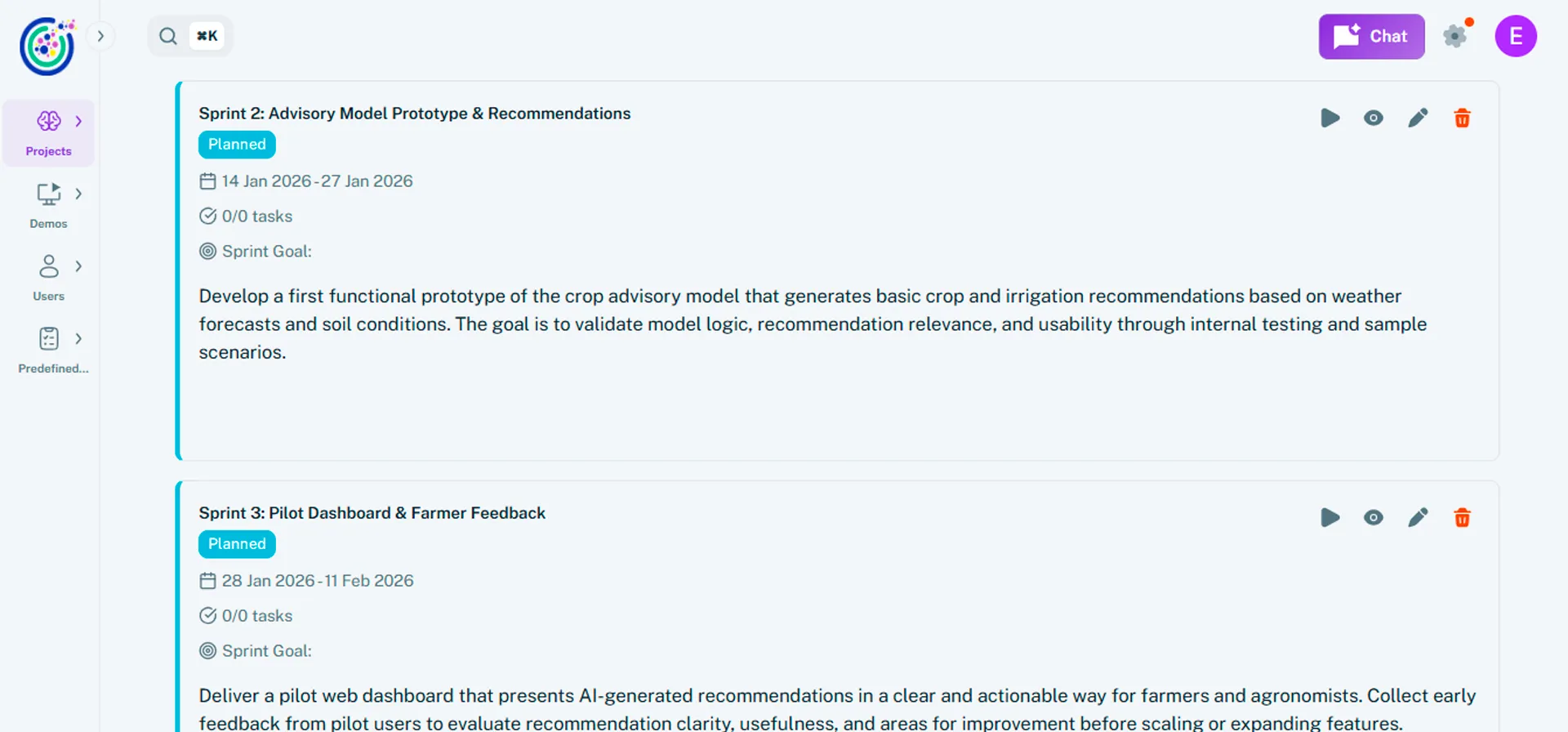Click the Users sidebar icon
The width and height of the screenshot is (1568, 732).
[x=48, y=266]
